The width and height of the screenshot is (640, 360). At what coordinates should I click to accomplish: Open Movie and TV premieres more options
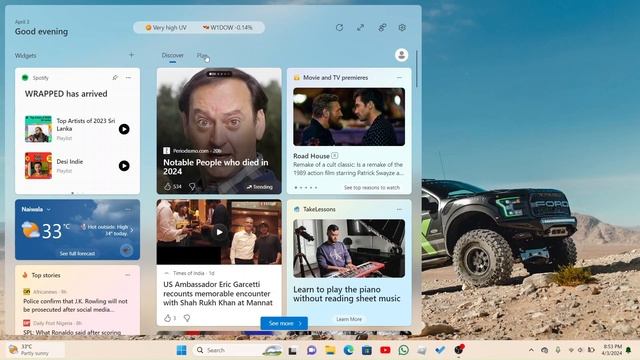[x=400, y=78]
